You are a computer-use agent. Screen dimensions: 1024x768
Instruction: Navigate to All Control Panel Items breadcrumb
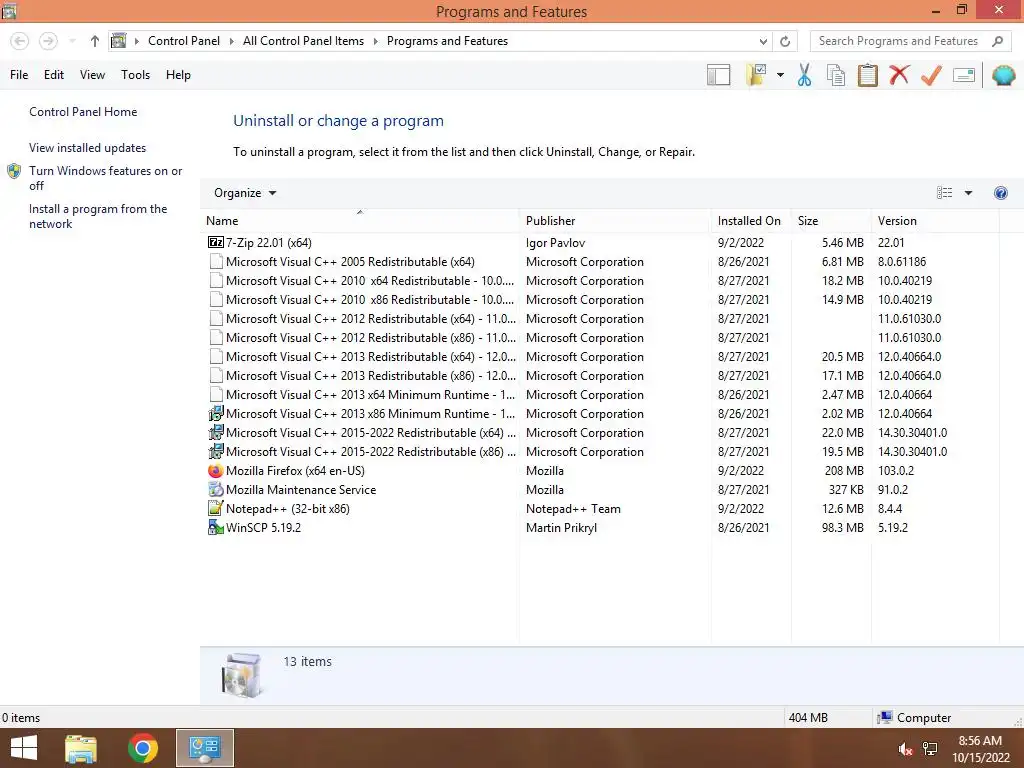(x=304, y=41)
